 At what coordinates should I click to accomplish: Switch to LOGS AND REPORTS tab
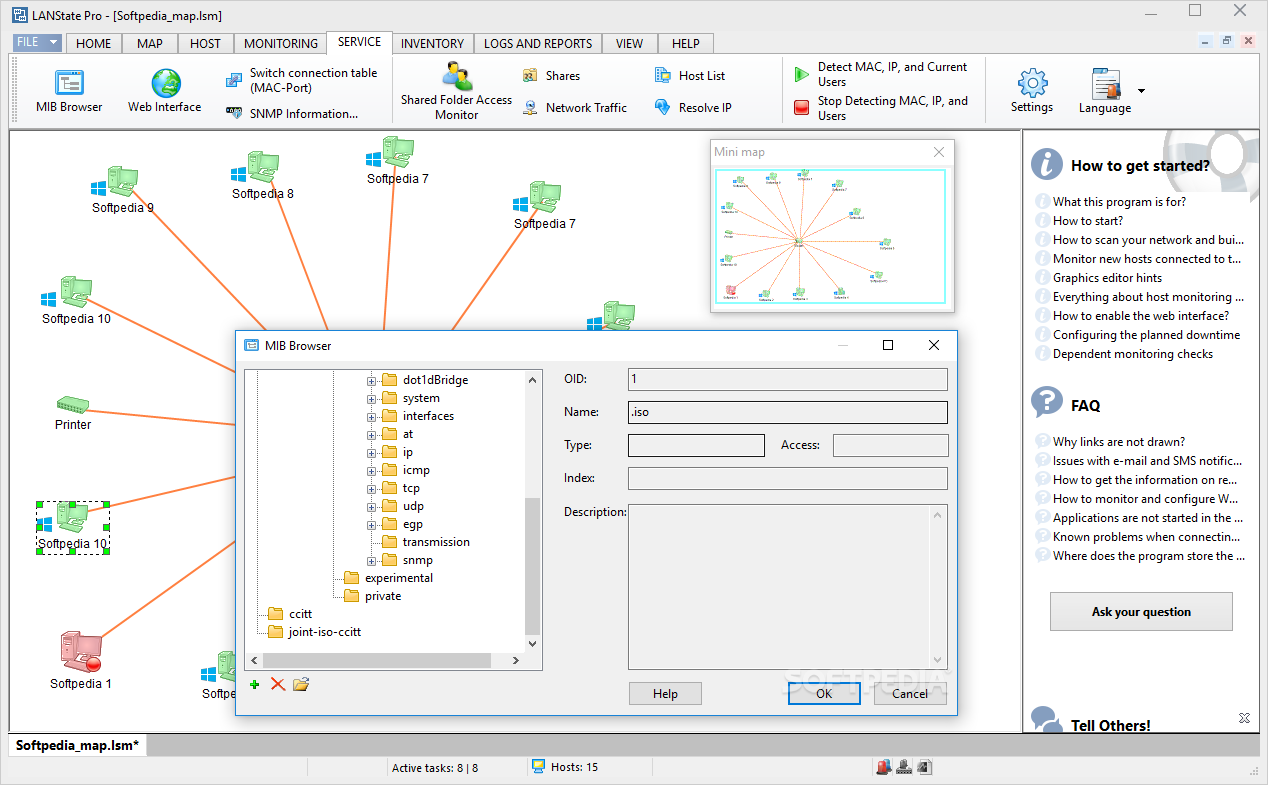point(538,43)
